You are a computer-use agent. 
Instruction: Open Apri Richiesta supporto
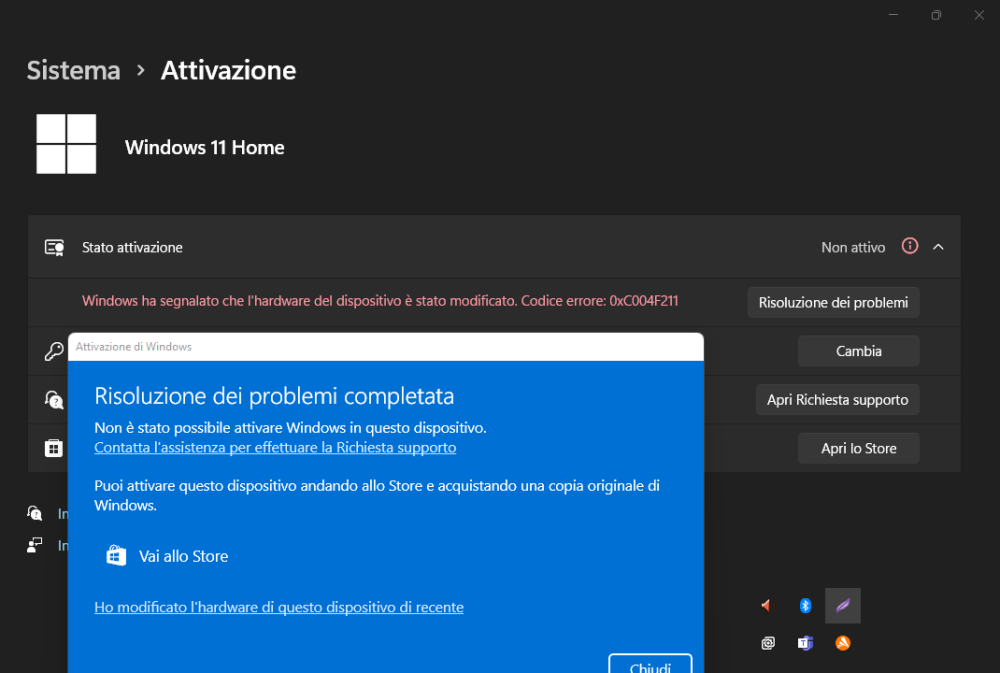click(837, 400)
